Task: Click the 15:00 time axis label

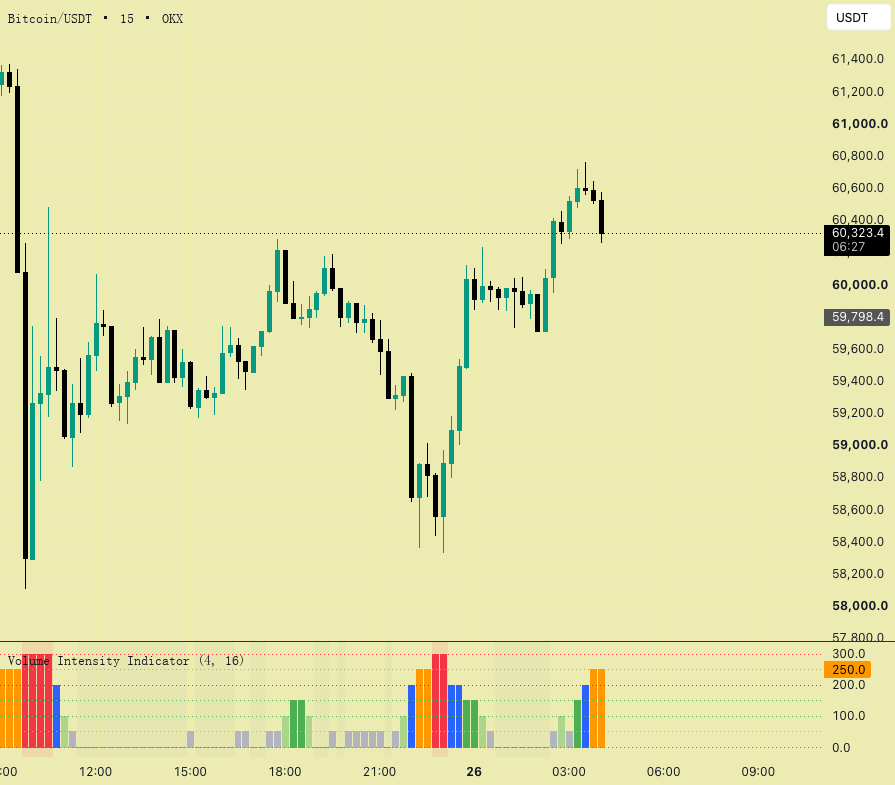Action: point(190,772)
